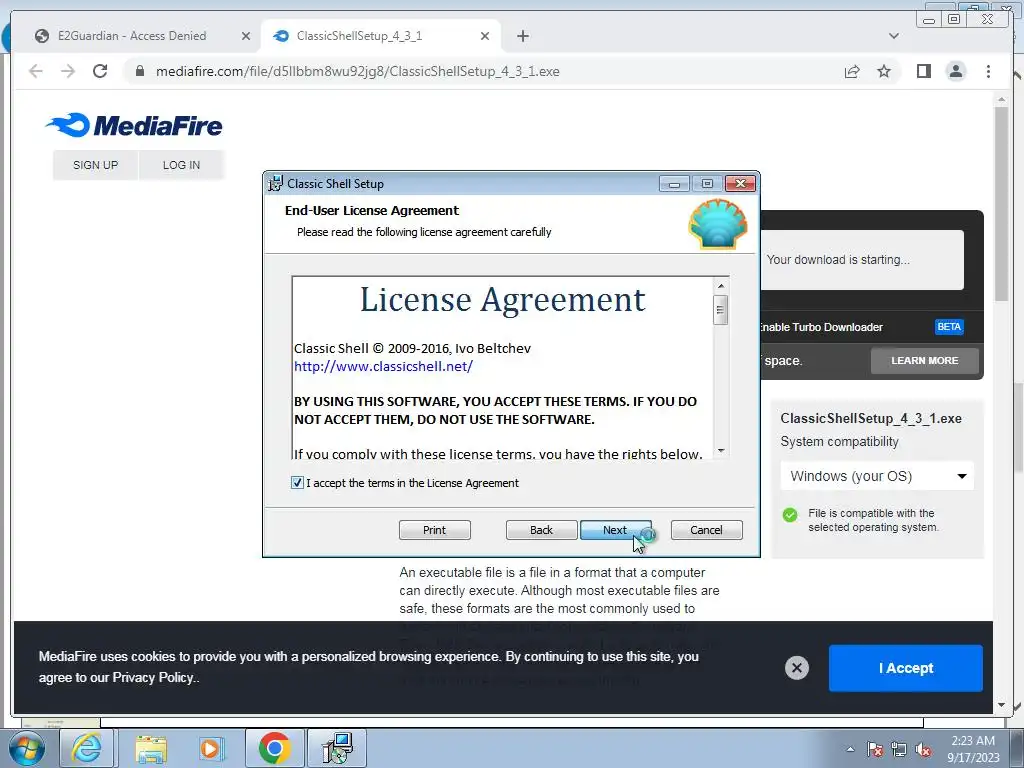Click the MediaFire logo
1024x768 pixels.
(134, 125)
